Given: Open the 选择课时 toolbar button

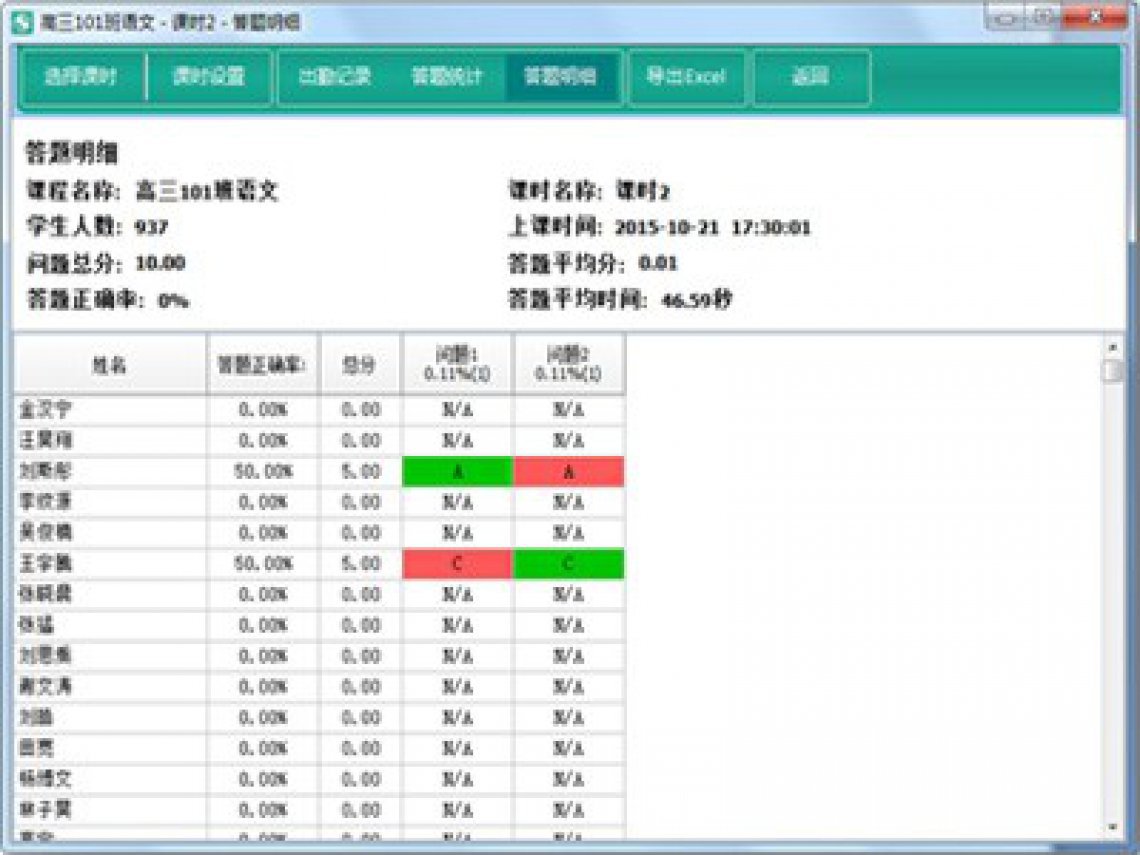Looking at the screenshot, I should 80,77.
